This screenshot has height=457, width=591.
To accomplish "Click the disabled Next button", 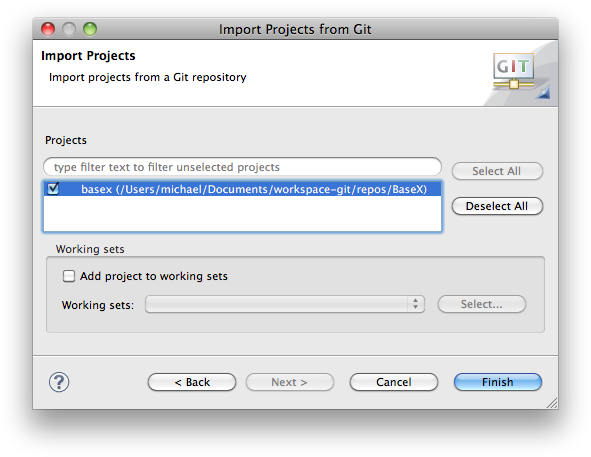I will tap(289, 382).
